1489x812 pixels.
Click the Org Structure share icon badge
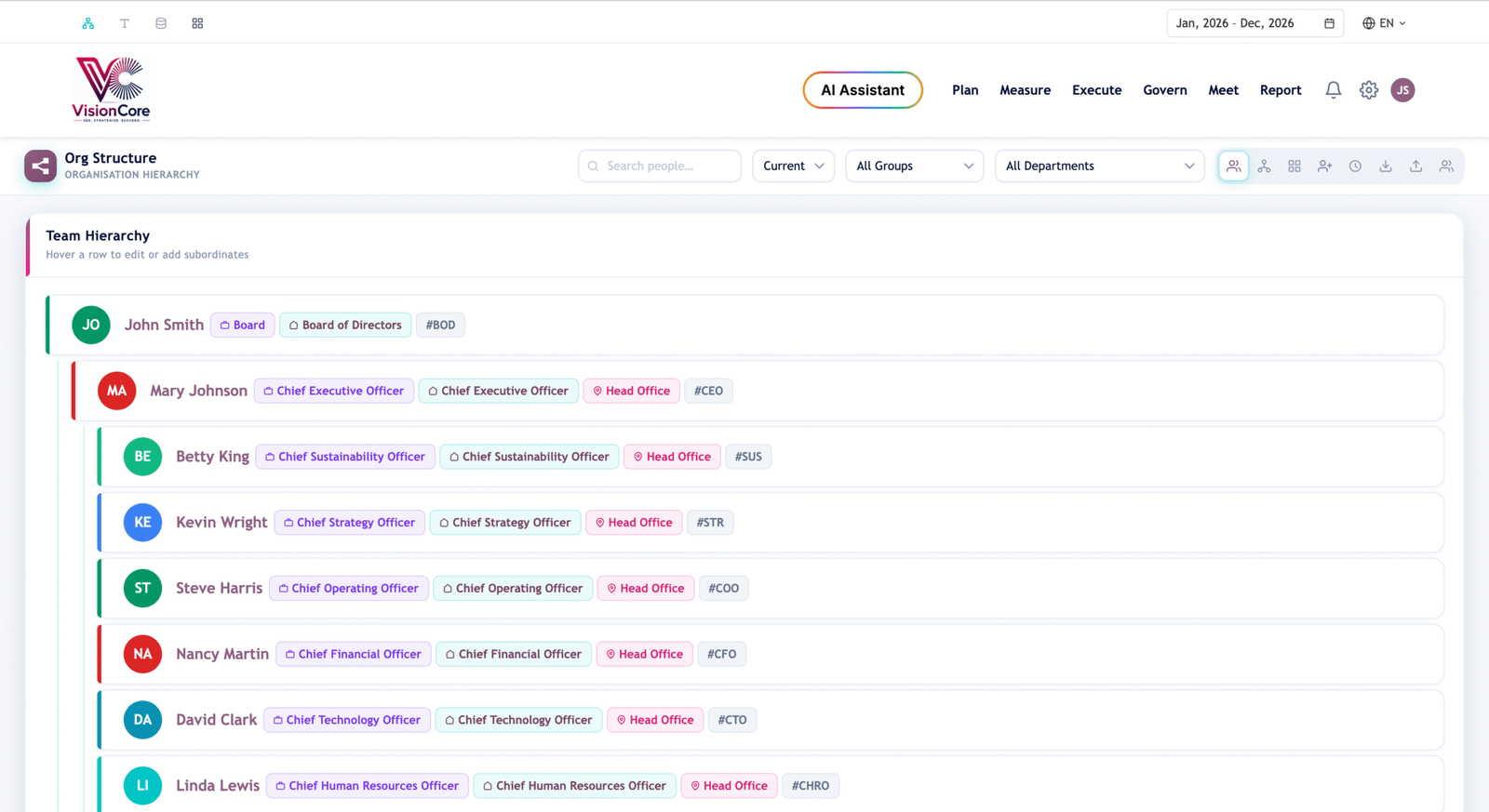coord(40,166)
